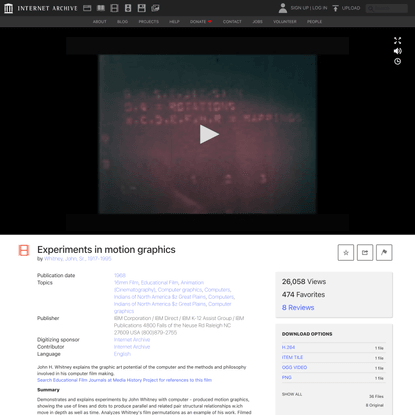415x415 pixels.
Task: Click Sign Up | Log In link
Action: pos(309,8)
